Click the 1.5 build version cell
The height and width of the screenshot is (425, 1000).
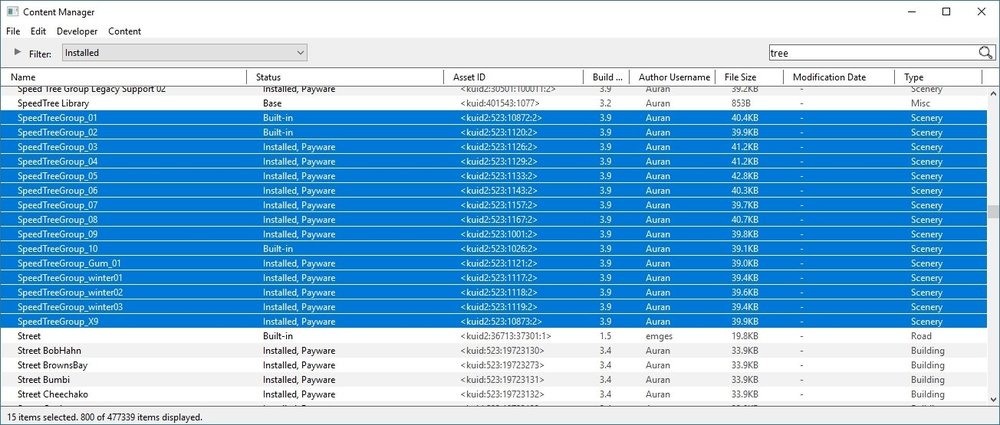[x=606, y=336]
